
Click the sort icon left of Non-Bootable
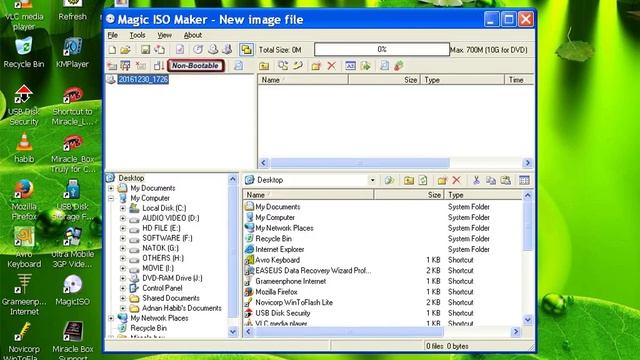[159, 66]
